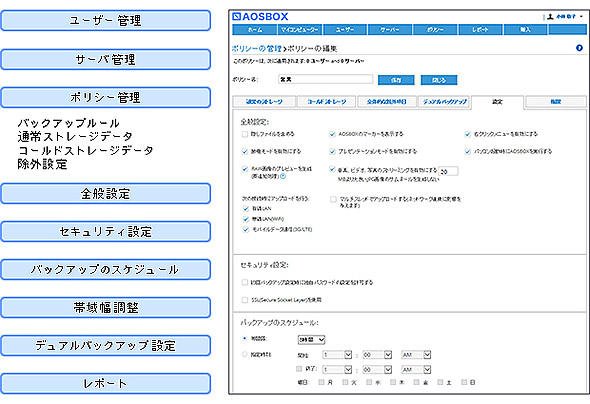Click the info icon beside RAW preview option
Viewport: 590px width, 404px height.
[x=283, y=176]
